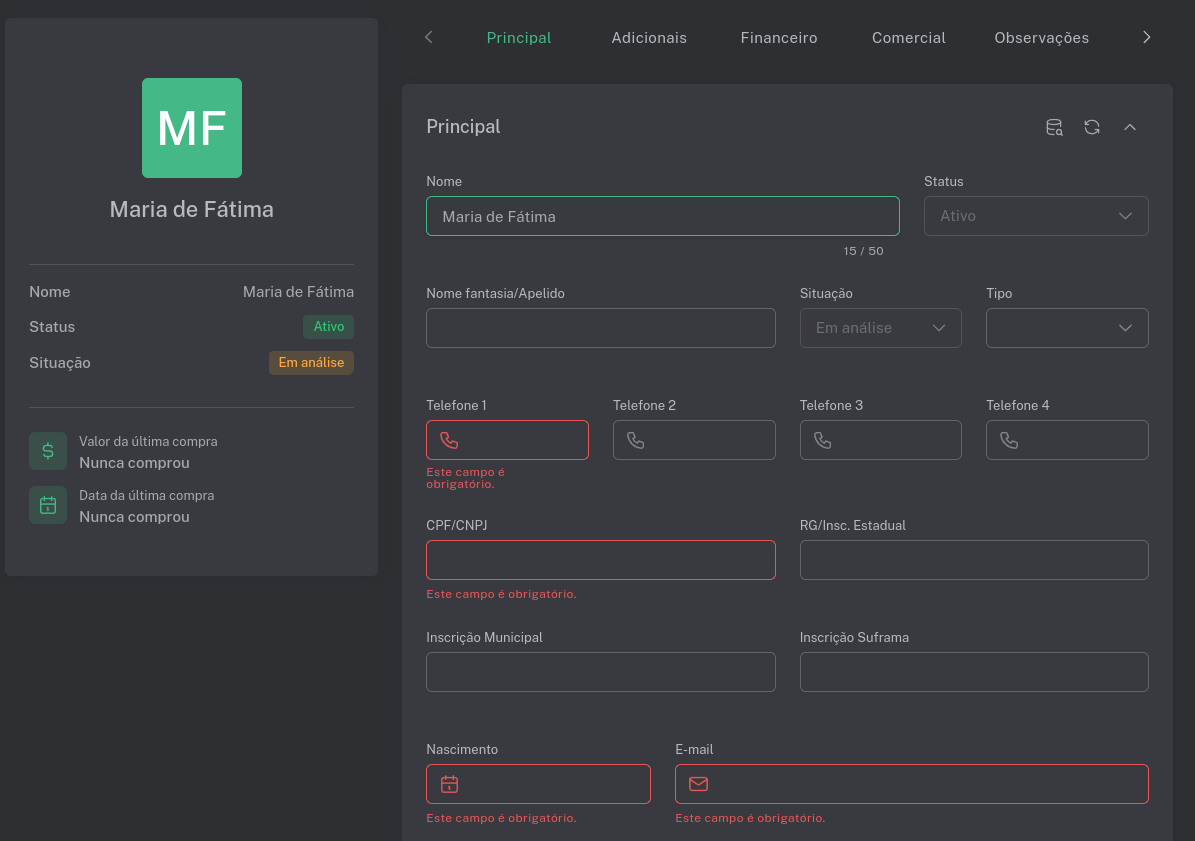Open the Tipo dropdown
The height and width of the screenshot is (841, 1195).
click(1066, 328)
